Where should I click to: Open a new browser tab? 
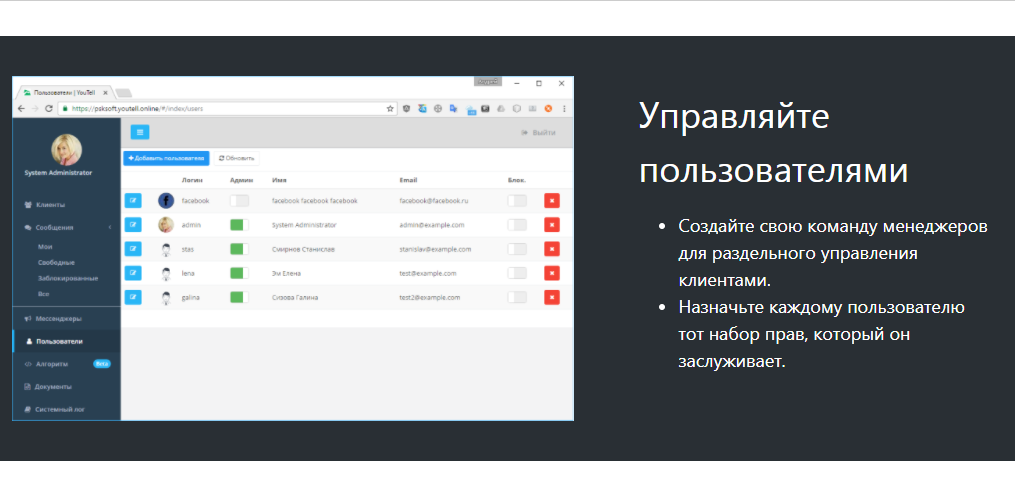pos(124,93)
